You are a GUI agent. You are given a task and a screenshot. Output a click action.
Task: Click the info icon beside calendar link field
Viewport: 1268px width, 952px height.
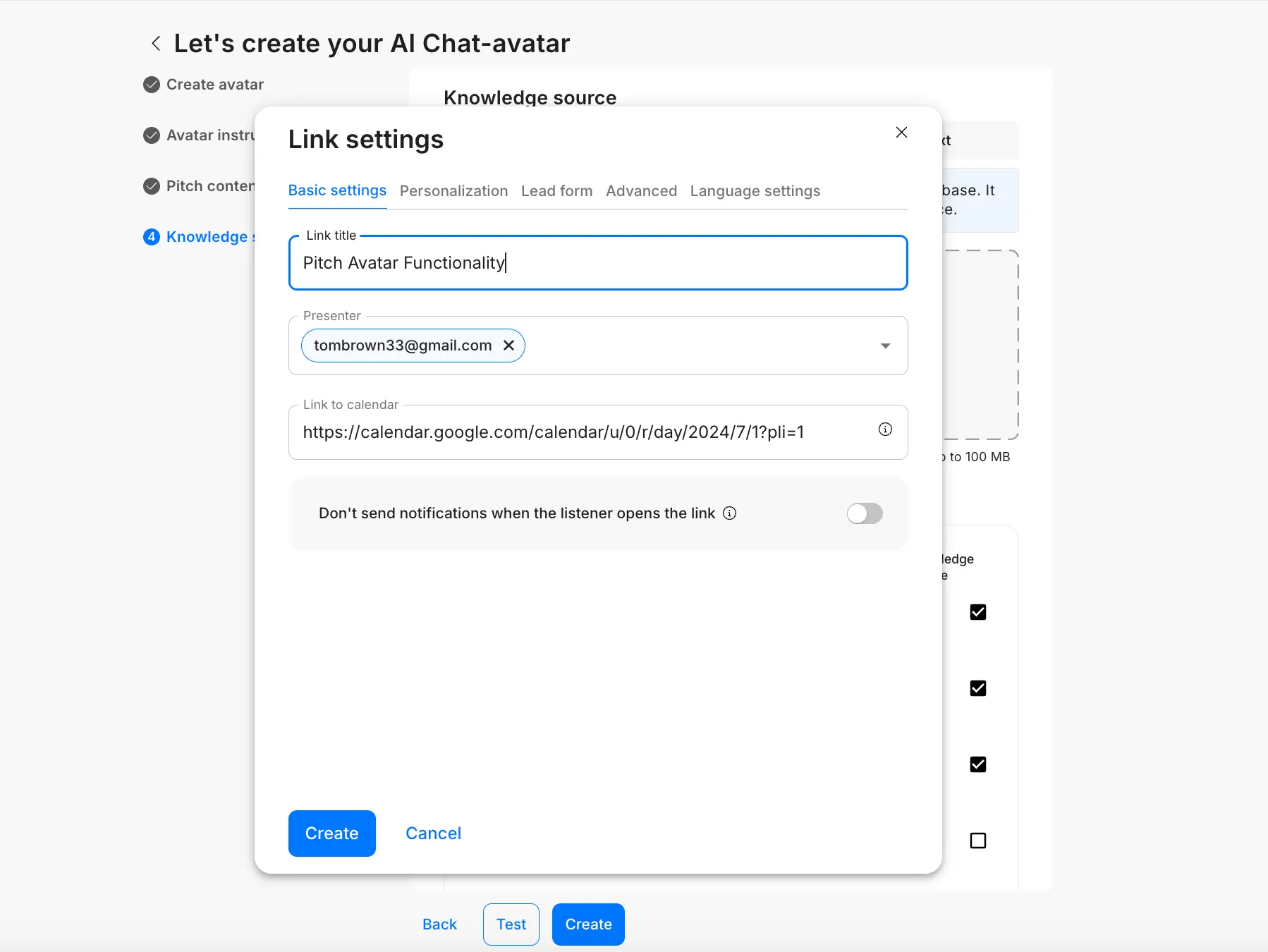884,429
